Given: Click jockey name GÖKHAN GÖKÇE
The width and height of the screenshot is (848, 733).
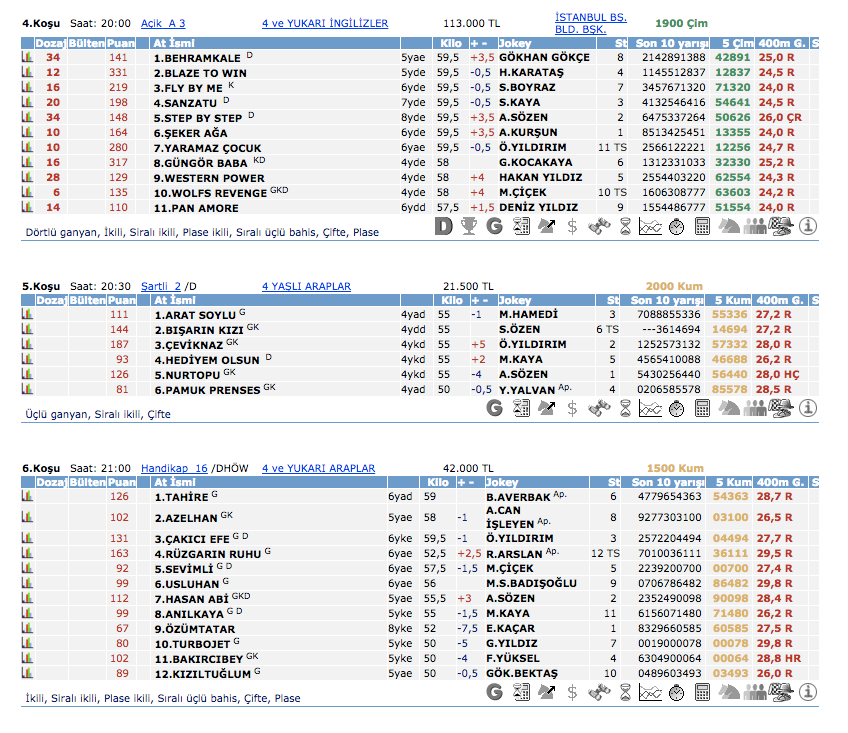Looking at the screenshot, I should 540,58.
